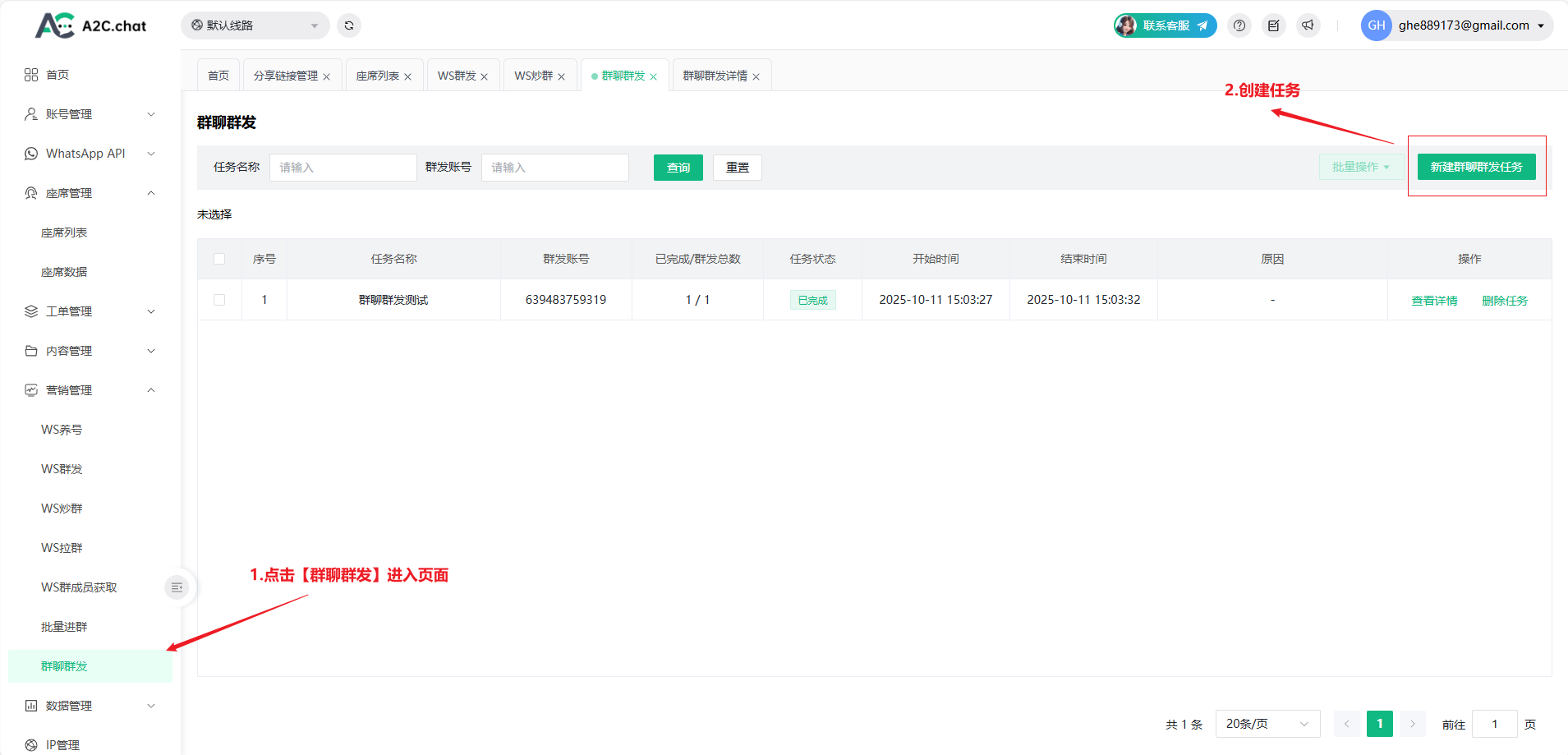Expand the 账号管理 sidebar menu
1568x755 pixels.
coord(90,114)
